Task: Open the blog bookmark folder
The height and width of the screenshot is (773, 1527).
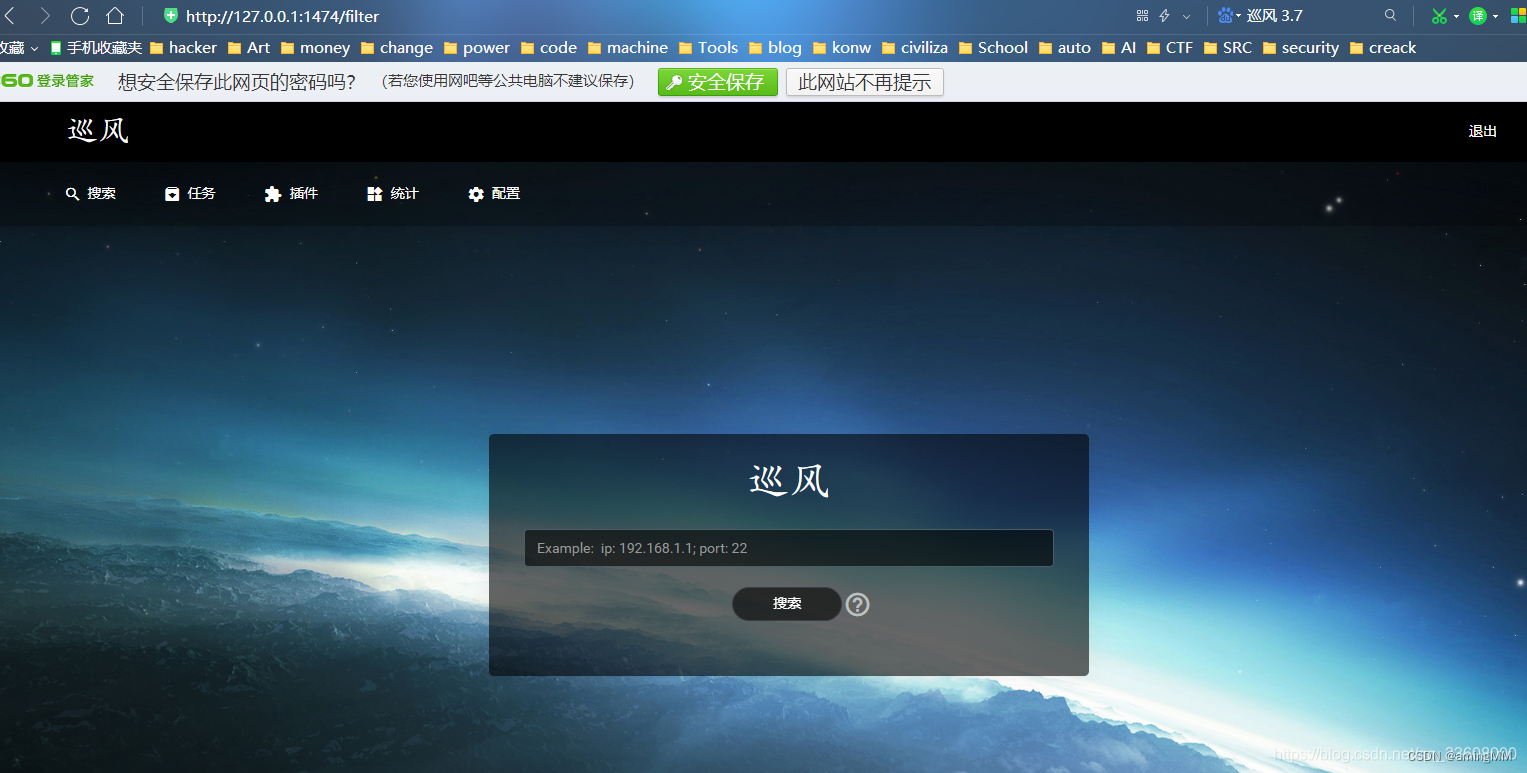Action: click(775, 47)
